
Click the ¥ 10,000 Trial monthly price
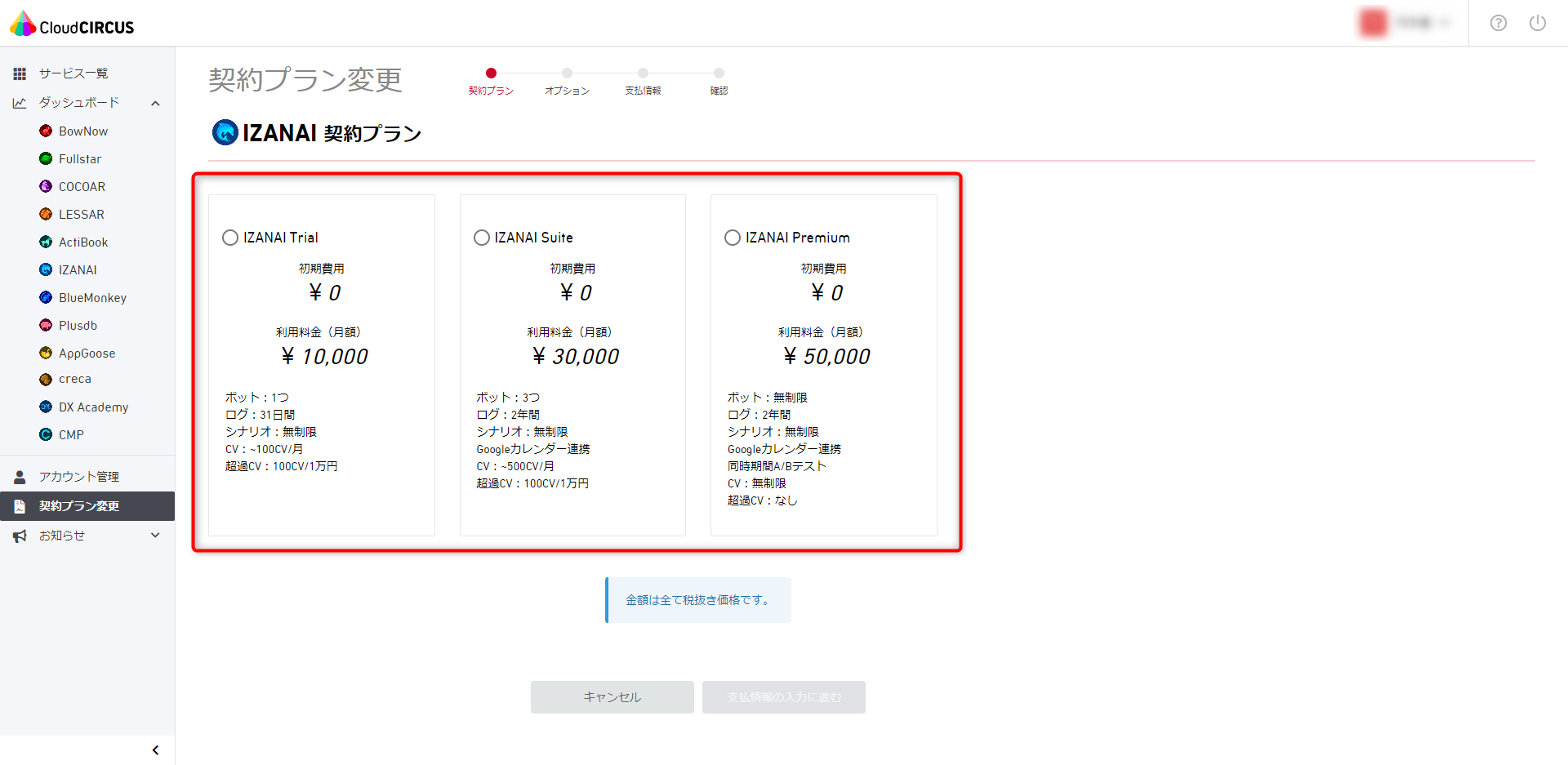(324, 356)
